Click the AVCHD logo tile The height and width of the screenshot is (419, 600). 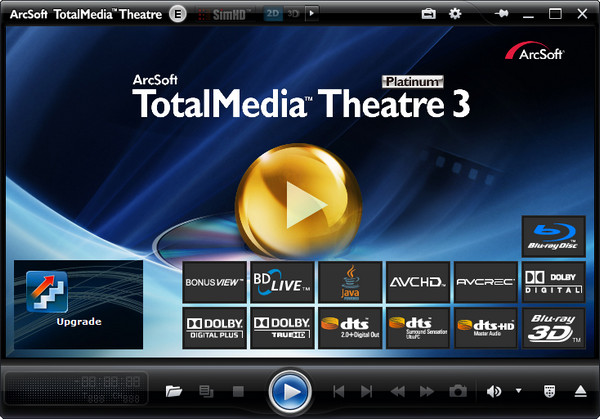coord(418,282)
